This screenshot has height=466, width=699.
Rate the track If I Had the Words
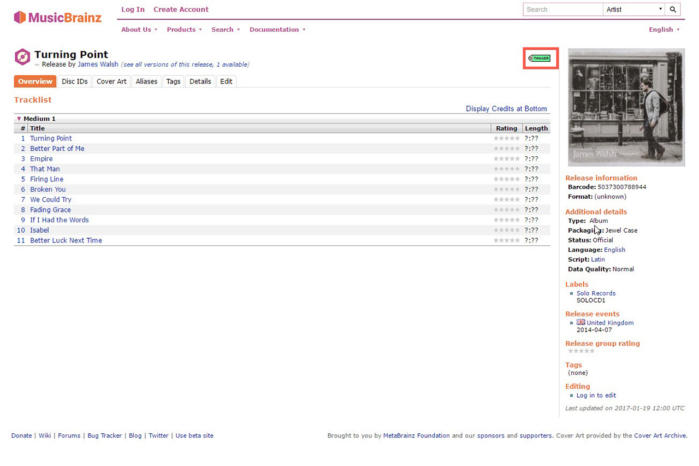click(x=506, y=220)
